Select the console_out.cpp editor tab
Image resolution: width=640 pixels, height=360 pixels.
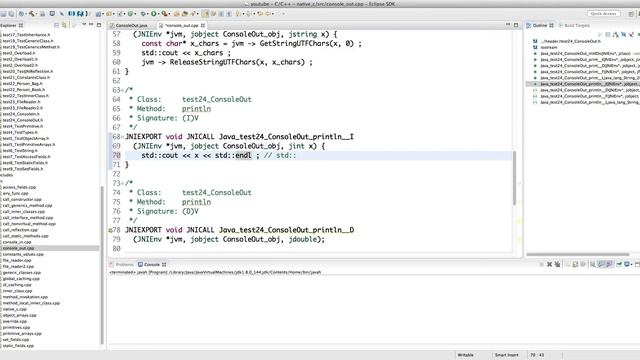coord(182,25)
